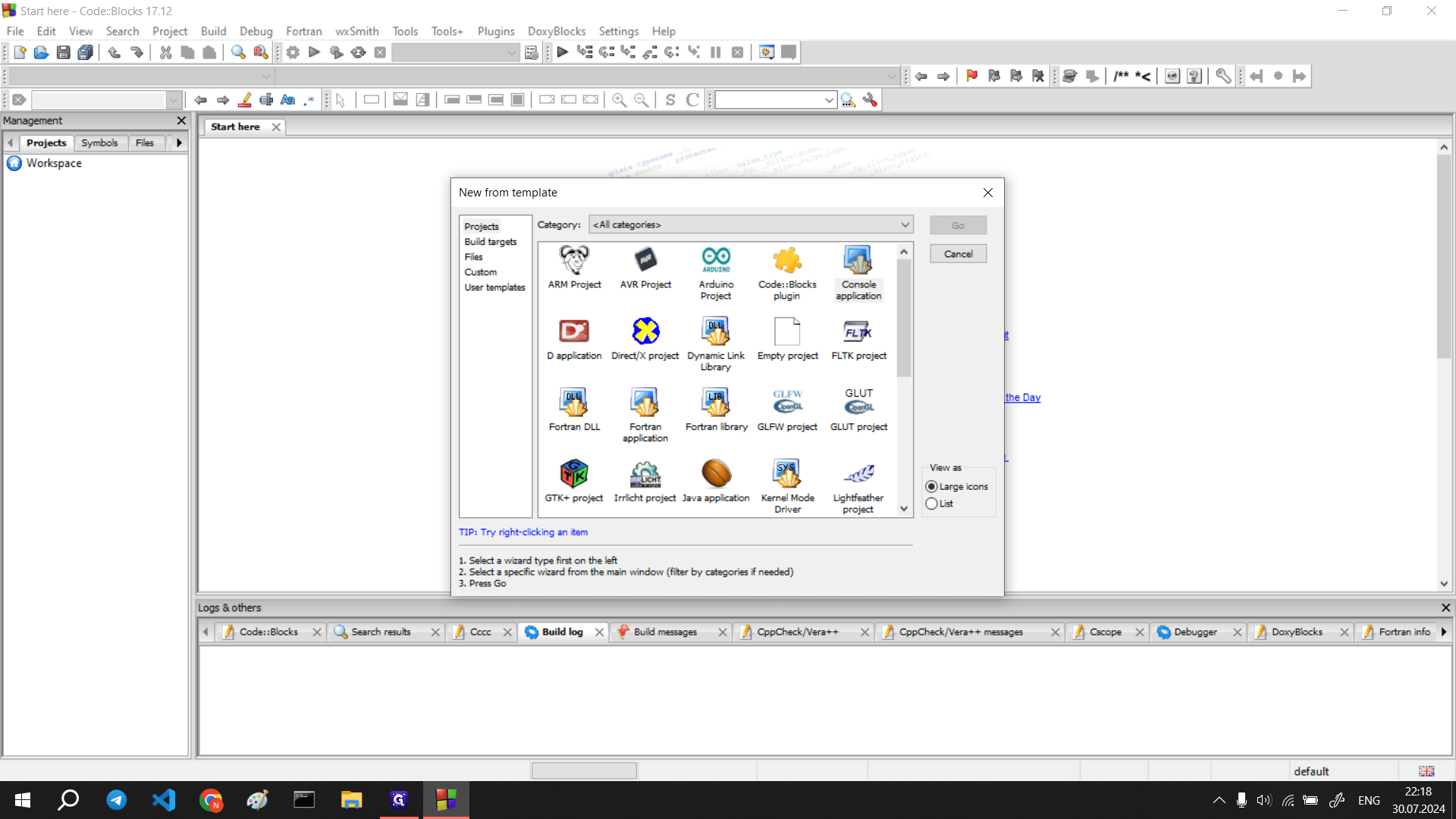Select the Irrlicht project template
Viewport: 1456px width, 819px height.
click(645, 482)
